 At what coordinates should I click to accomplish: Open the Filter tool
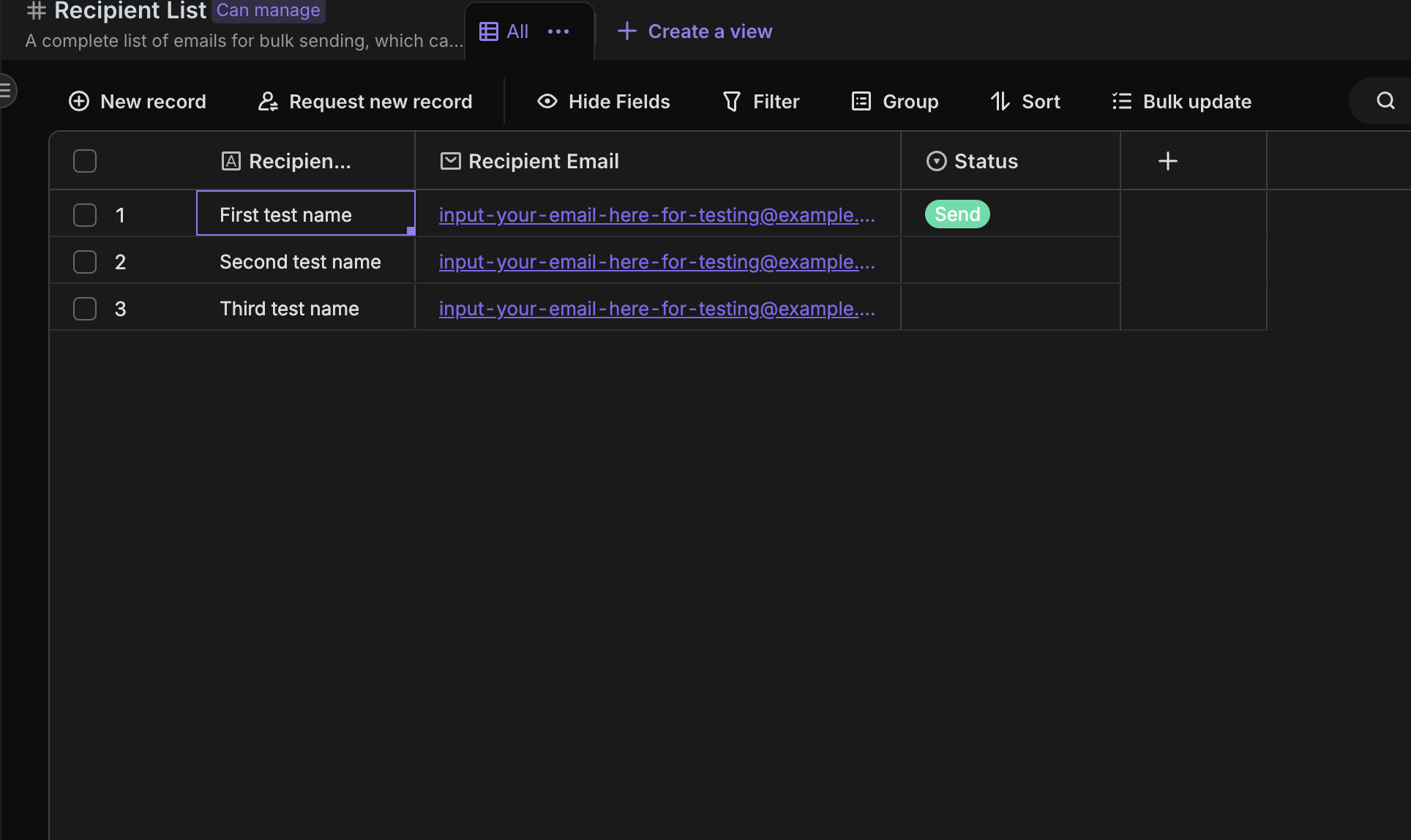click(x=761, y=101)
